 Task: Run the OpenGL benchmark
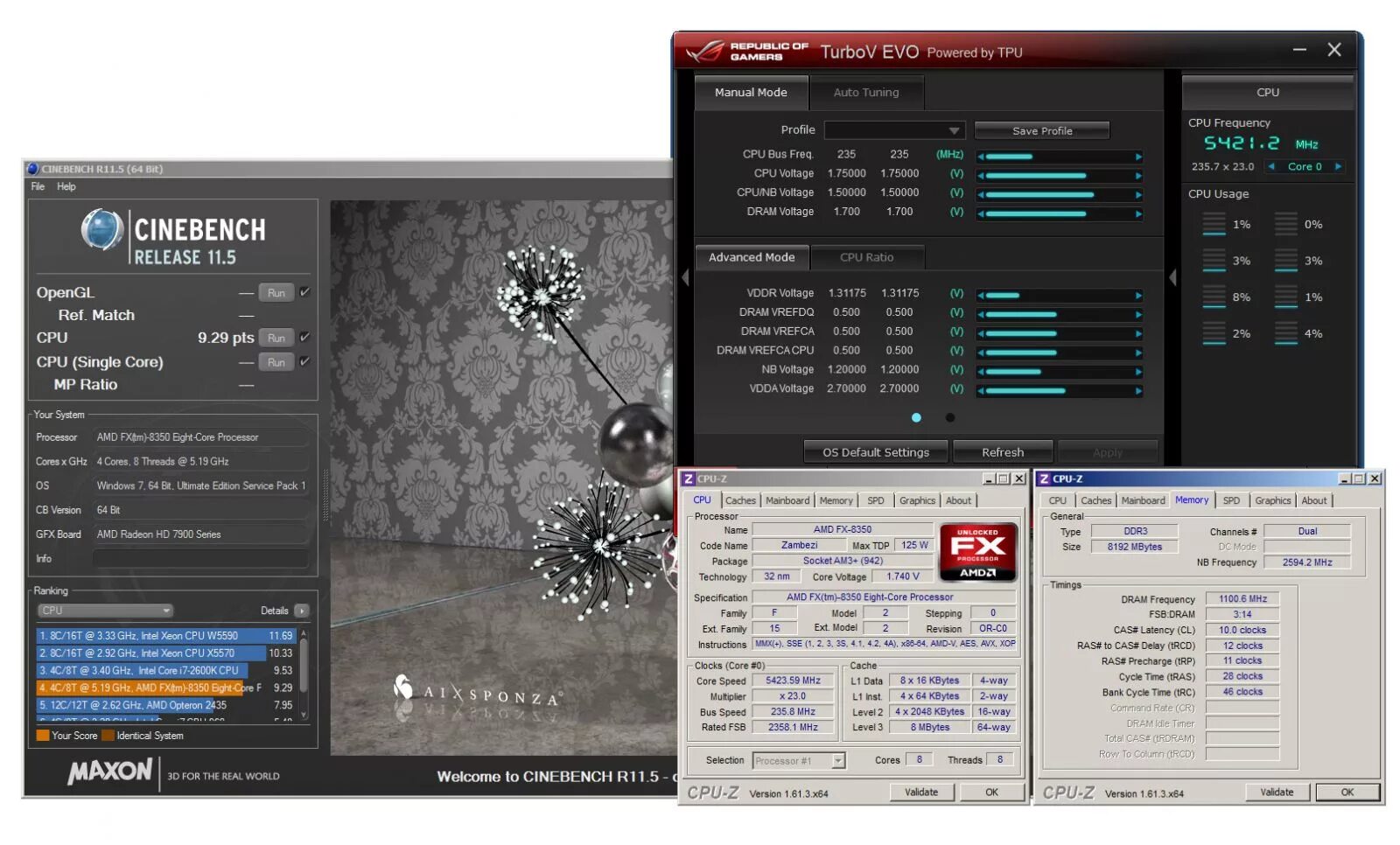(x=276, y=293)
